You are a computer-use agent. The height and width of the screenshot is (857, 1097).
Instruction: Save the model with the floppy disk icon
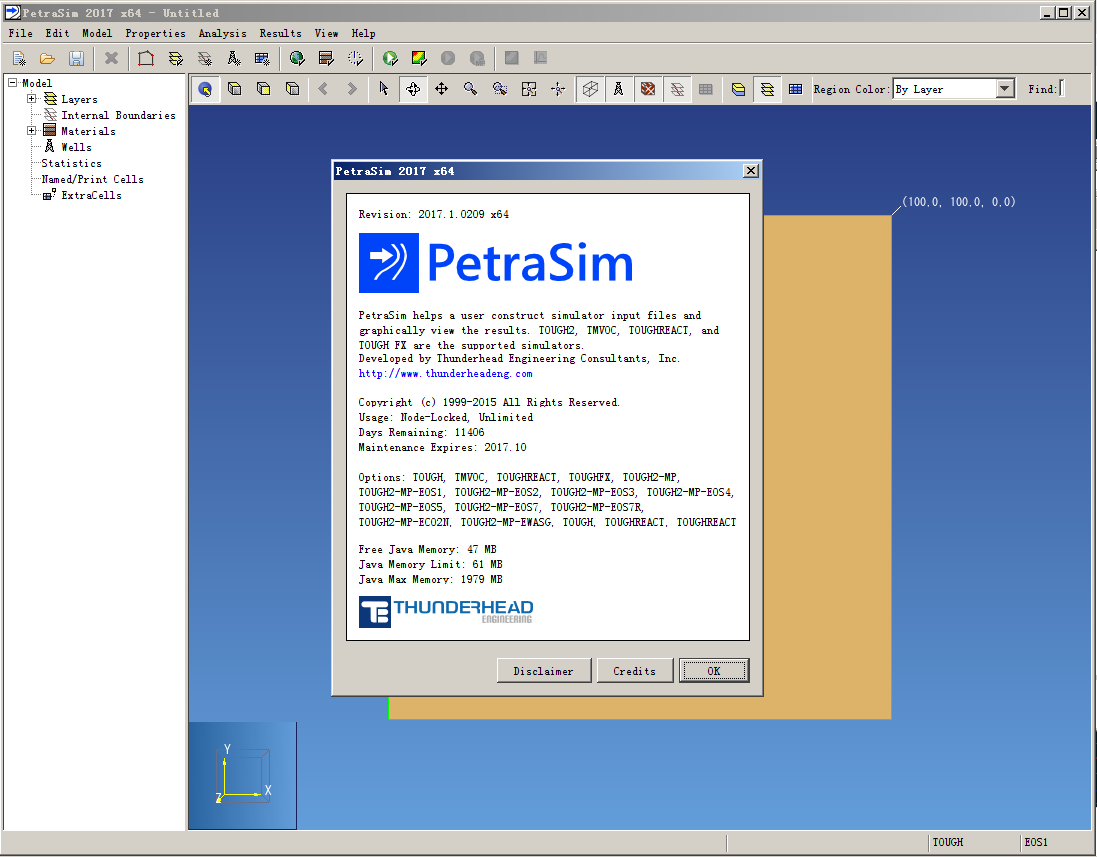click(76, 58)
